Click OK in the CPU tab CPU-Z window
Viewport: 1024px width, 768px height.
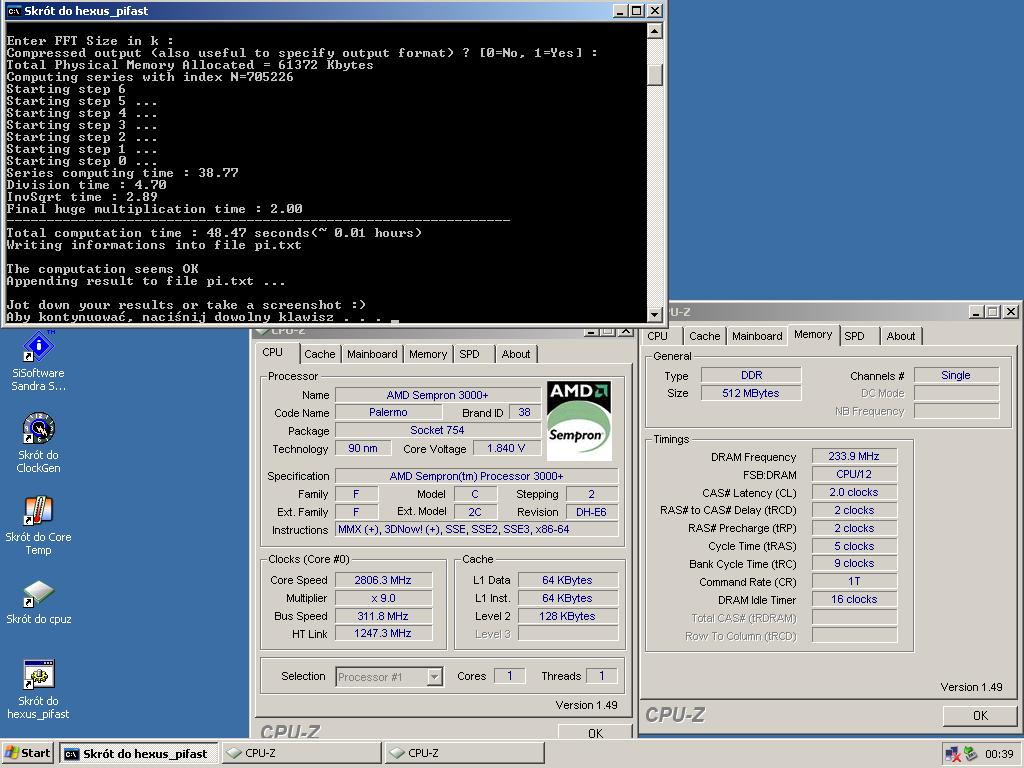pyautogui.click(x=595, y=733)
